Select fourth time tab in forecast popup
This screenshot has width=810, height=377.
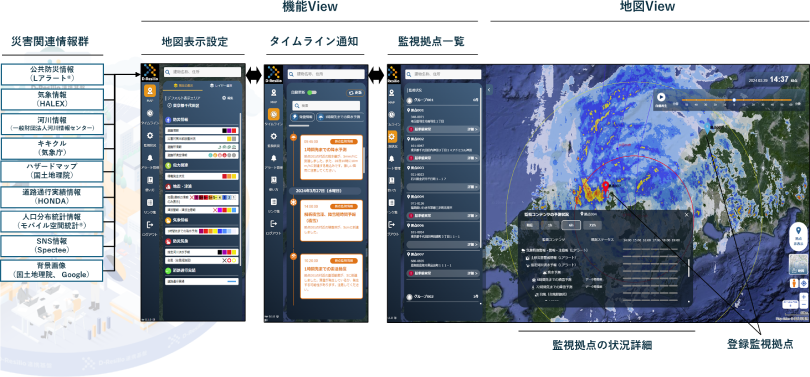tap(592, 225)
